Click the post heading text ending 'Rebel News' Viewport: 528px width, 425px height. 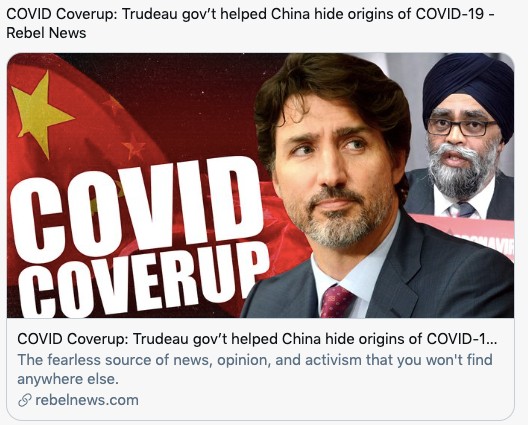click(x=250, y=24)
